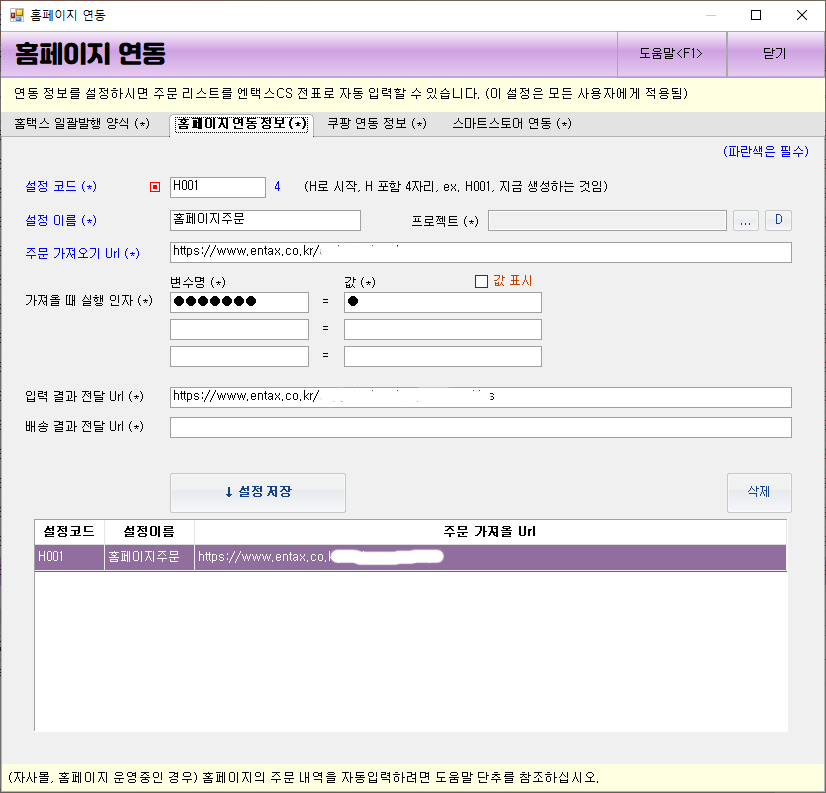The width and height of the screenshot is (826, 793).
Task: Open help with 도움말<F1> button
Action: pyautogui.click(x=670, y=54)
